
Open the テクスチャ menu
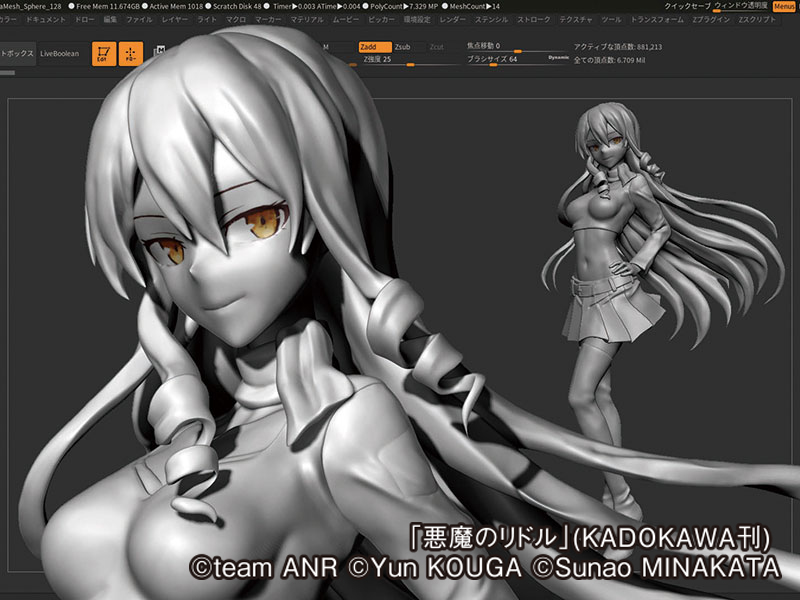click(x=576, y=20)
